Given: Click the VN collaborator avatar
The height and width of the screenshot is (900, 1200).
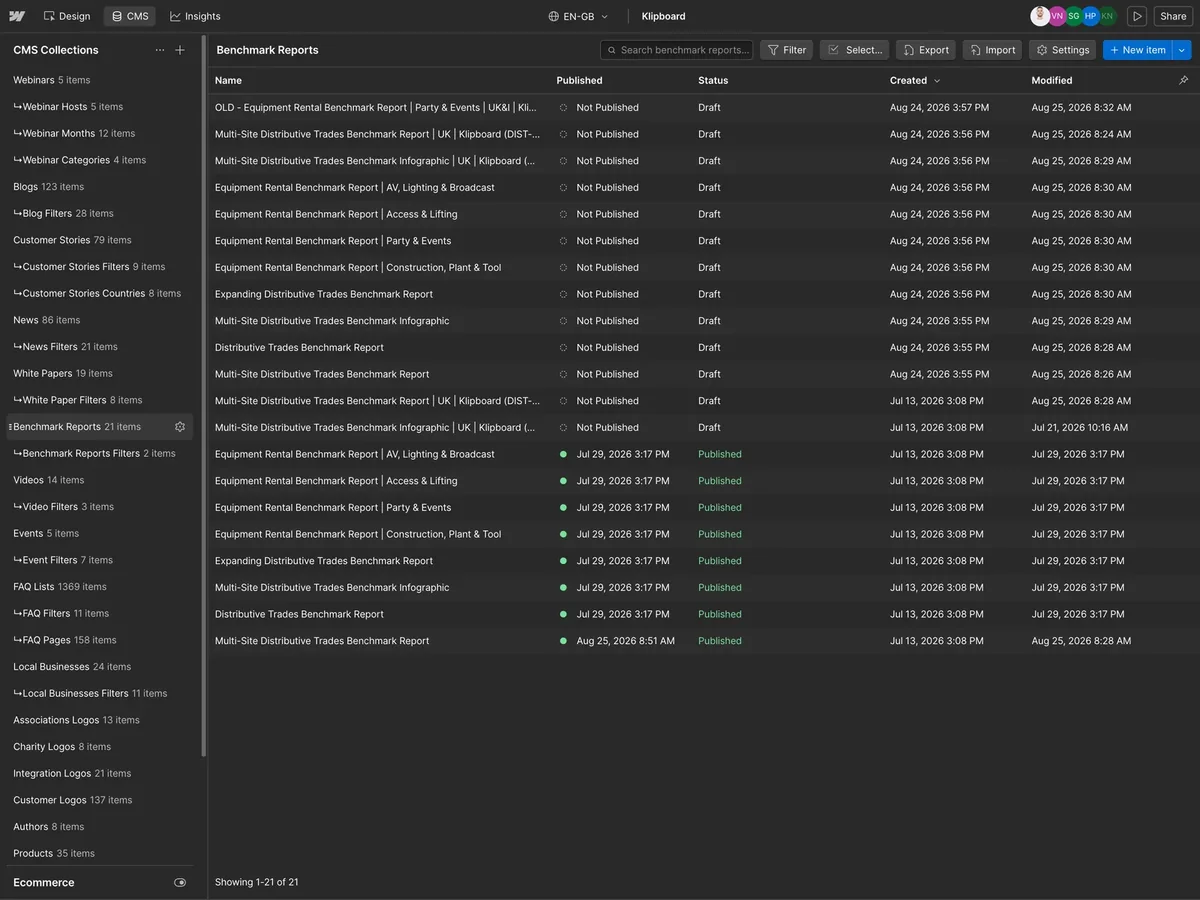Looking at the screenshot, I should pos(1057,16).
